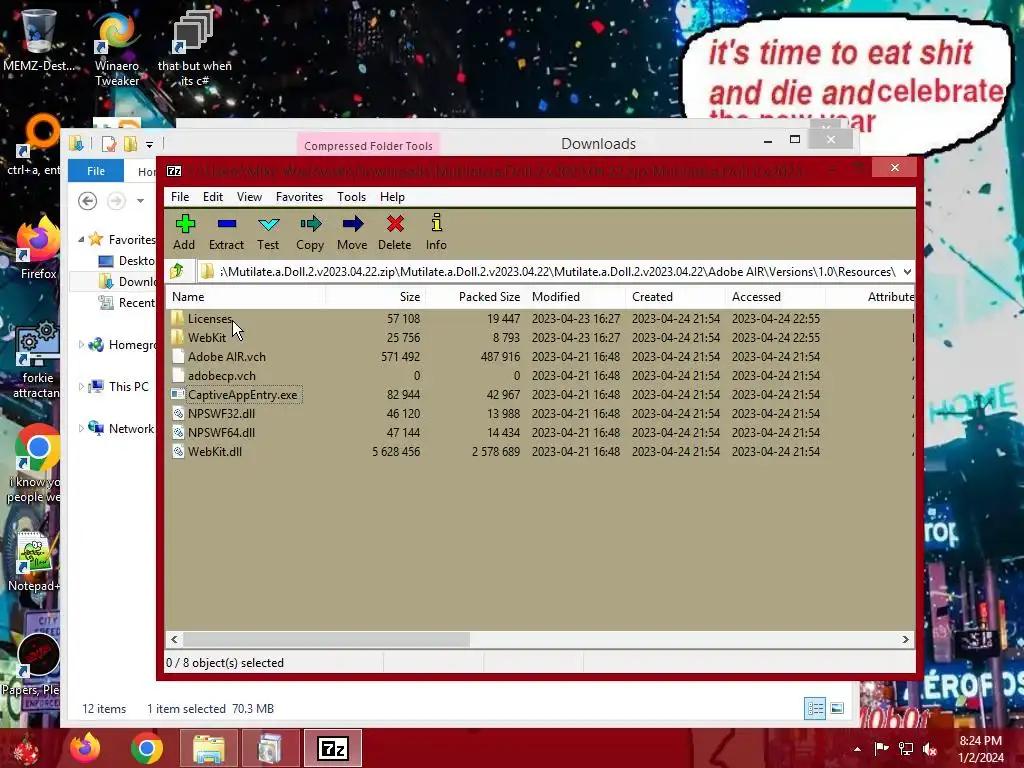Click the Notepad++ desktop shortcut
The width and height of the screenshot is (1024, 768).
coord(34,562)
